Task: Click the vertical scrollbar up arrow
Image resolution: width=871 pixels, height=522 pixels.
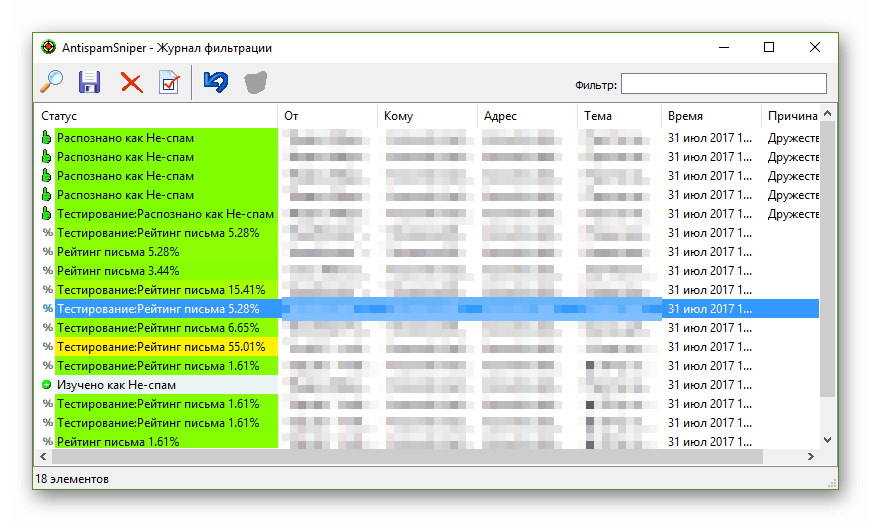Action: (828, 113)
